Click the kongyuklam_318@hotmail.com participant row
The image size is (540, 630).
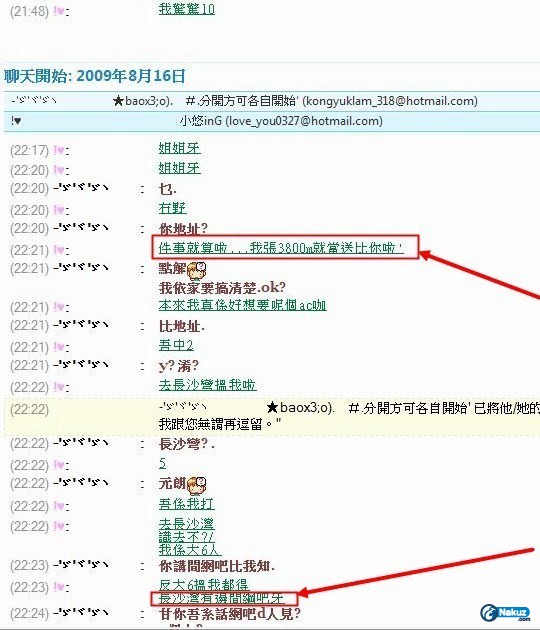(272, 101)
